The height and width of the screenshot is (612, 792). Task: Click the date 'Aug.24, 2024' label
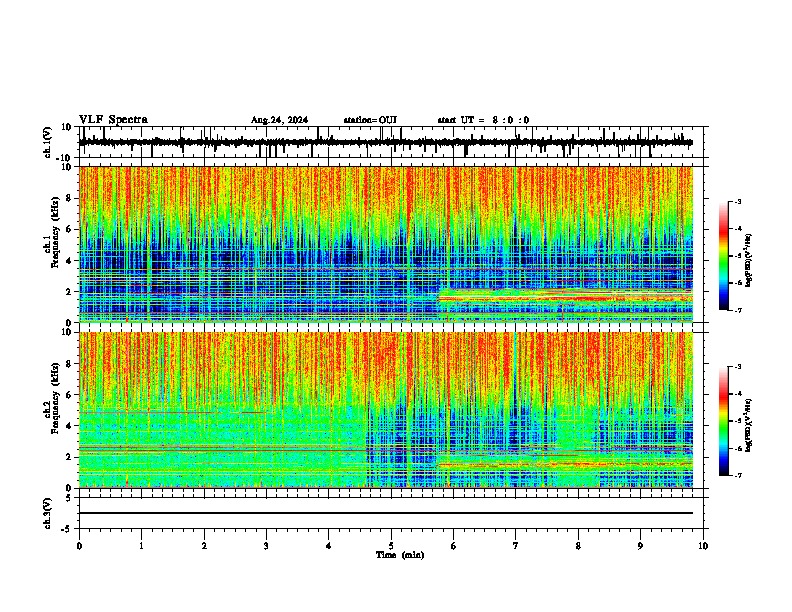(279, 120)
